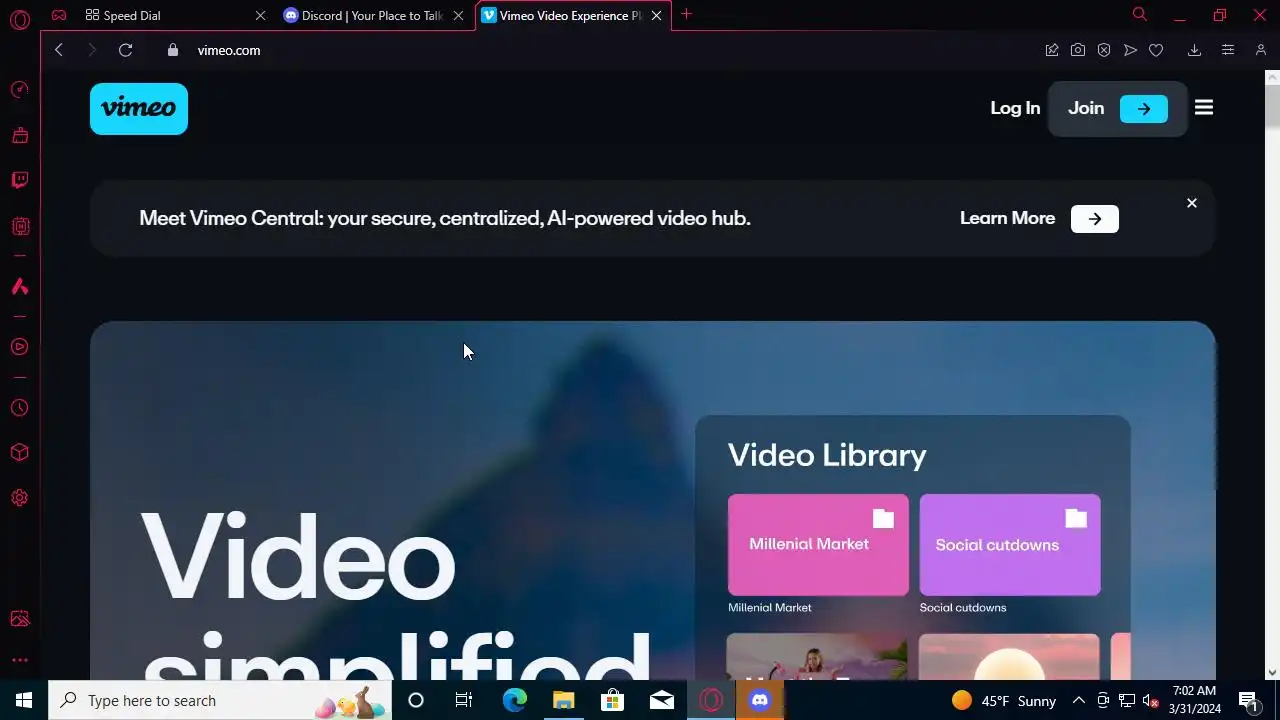Show hidden system tray icons
The height and width of the screenshot is (720, 1280).
tap(1079, 700)
